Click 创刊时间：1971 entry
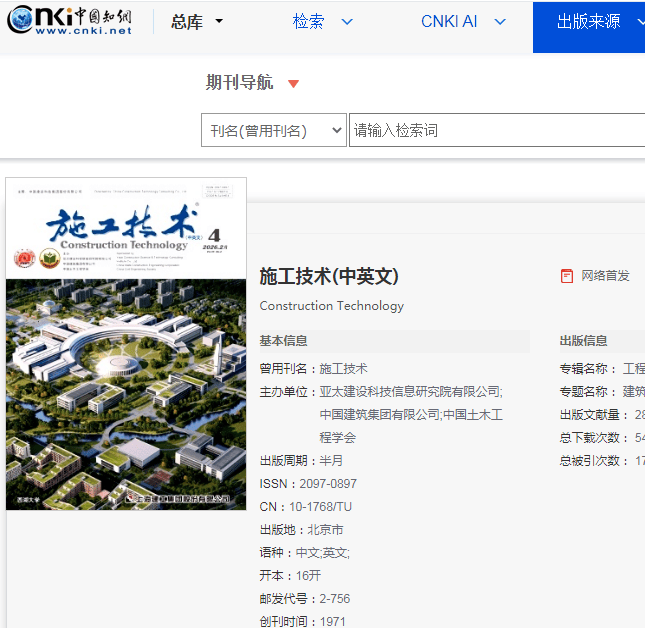Viewport: 645px width, 628px height. click(302, 621)
